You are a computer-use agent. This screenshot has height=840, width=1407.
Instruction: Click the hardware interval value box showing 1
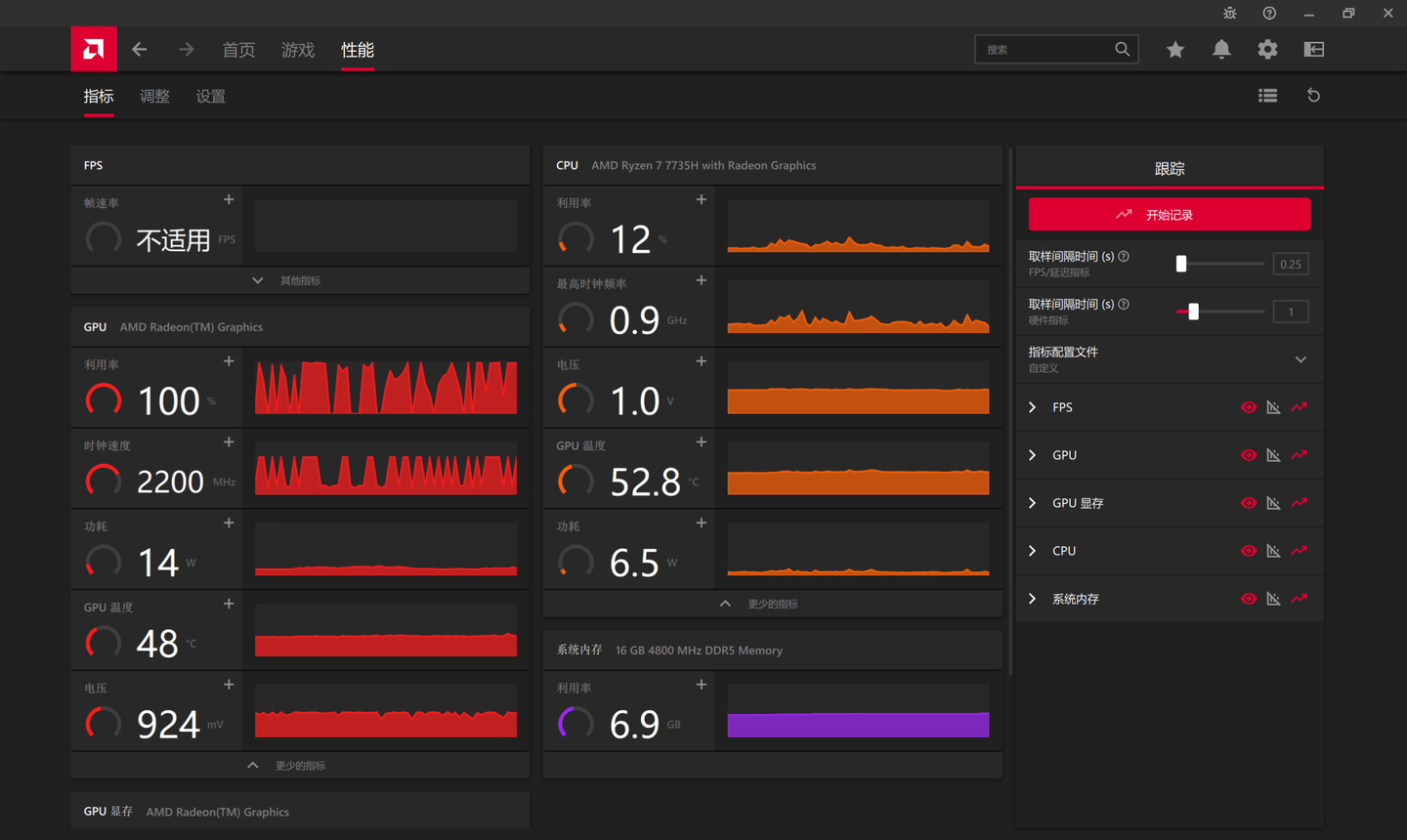pyautogui.click(x=1291, y=312)
